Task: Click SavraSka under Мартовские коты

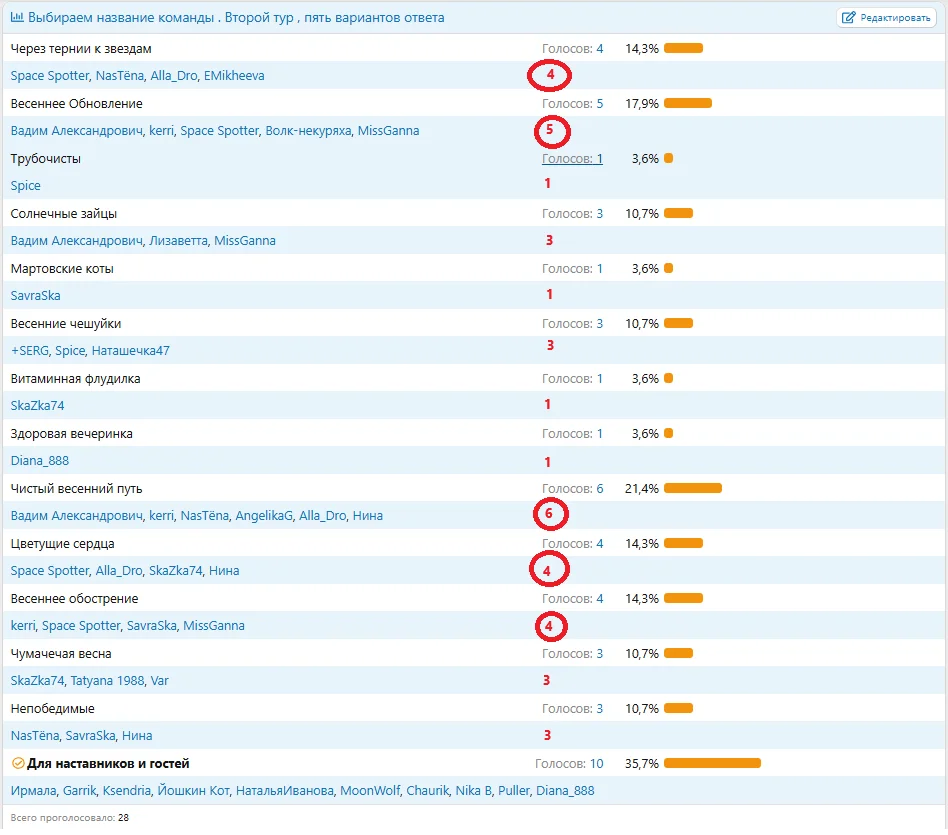Action: 35,296
